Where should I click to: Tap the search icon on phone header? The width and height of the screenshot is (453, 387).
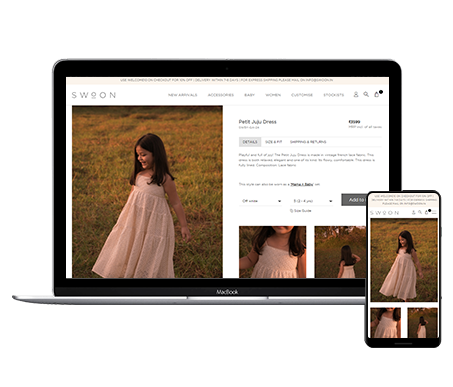click(420, 212)
